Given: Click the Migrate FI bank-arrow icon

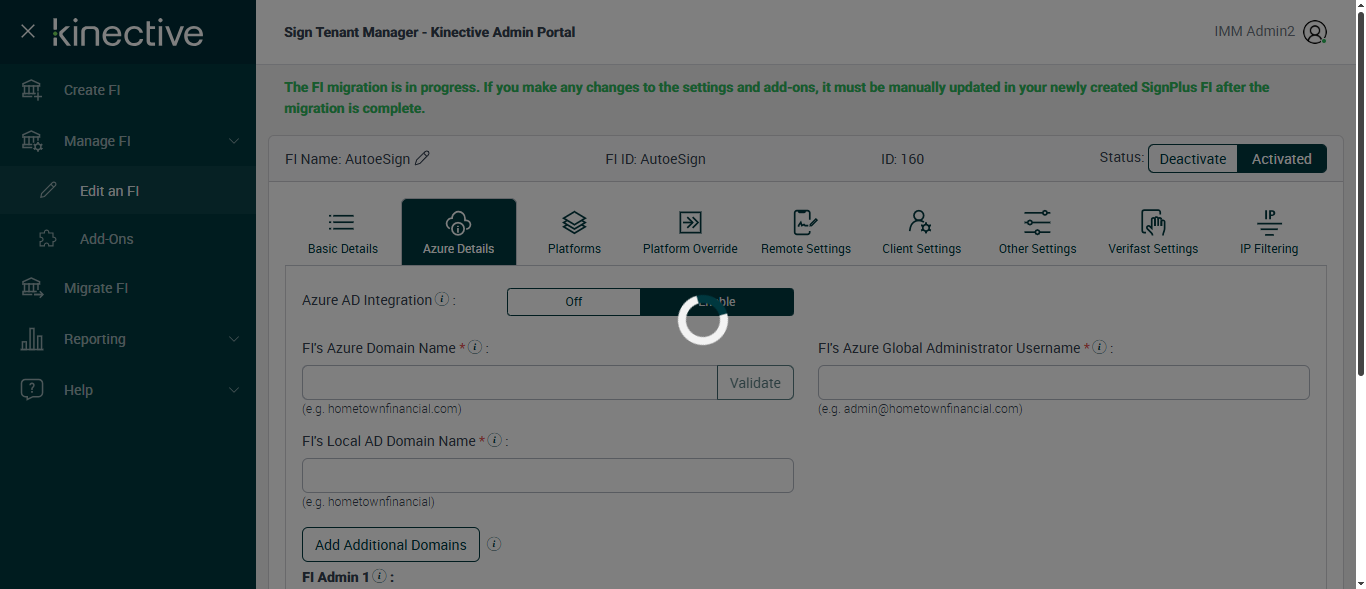Looking at the screenshot, I should pyautogui.click(x=32, y=288).
